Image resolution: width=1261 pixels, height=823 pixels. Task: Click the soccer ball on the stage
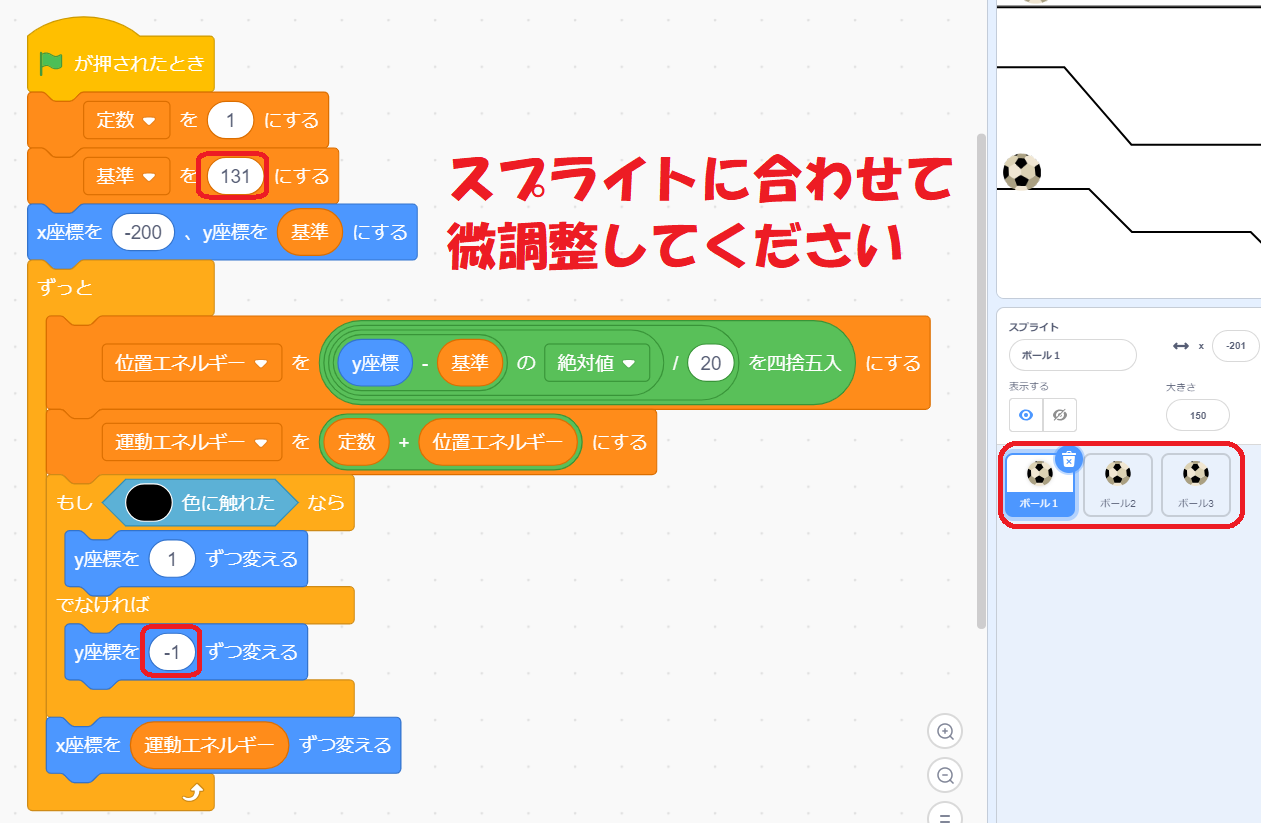tap(1021, 171)
